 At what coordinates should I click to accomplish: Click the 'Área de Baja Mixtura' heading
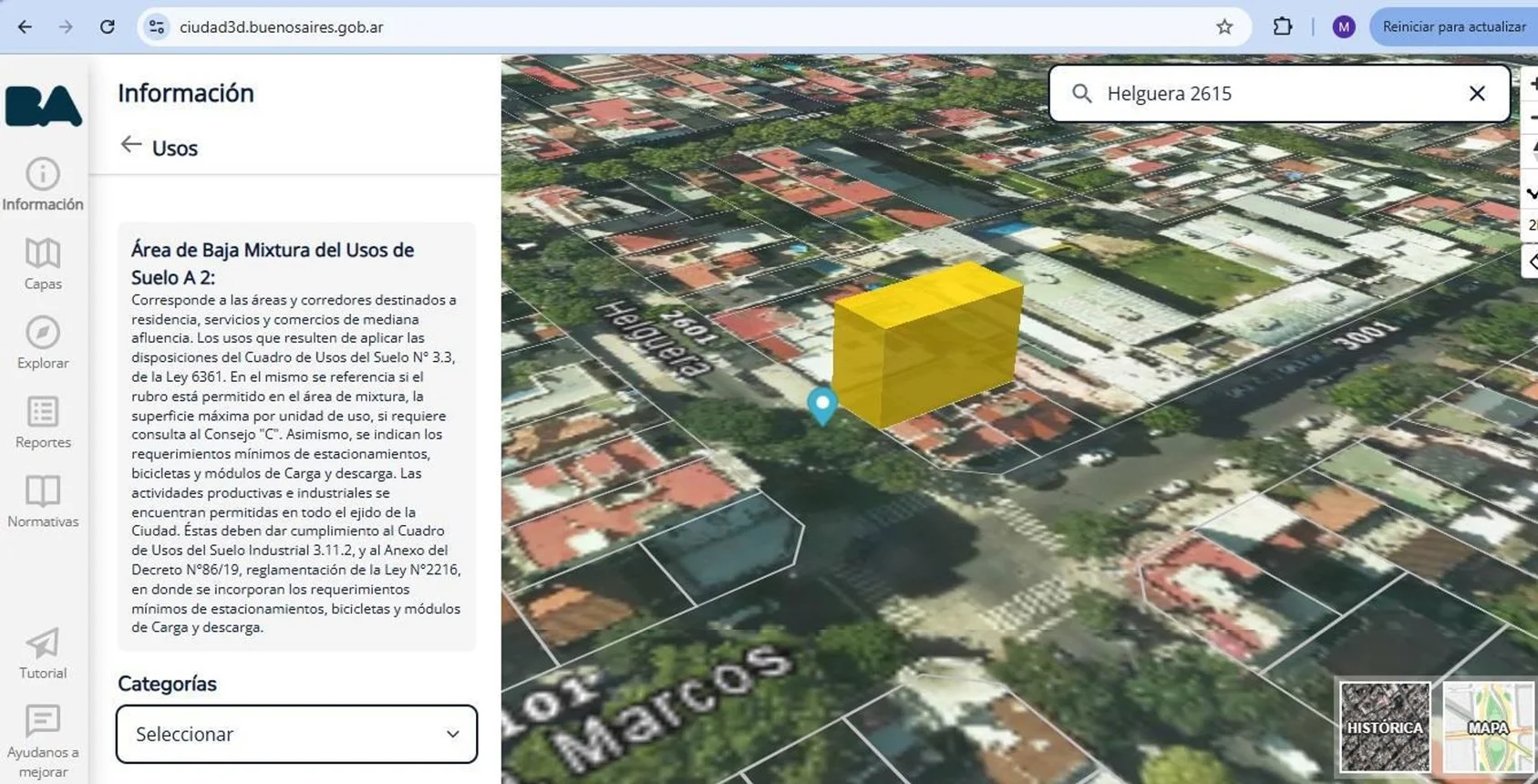pos(273,263)
